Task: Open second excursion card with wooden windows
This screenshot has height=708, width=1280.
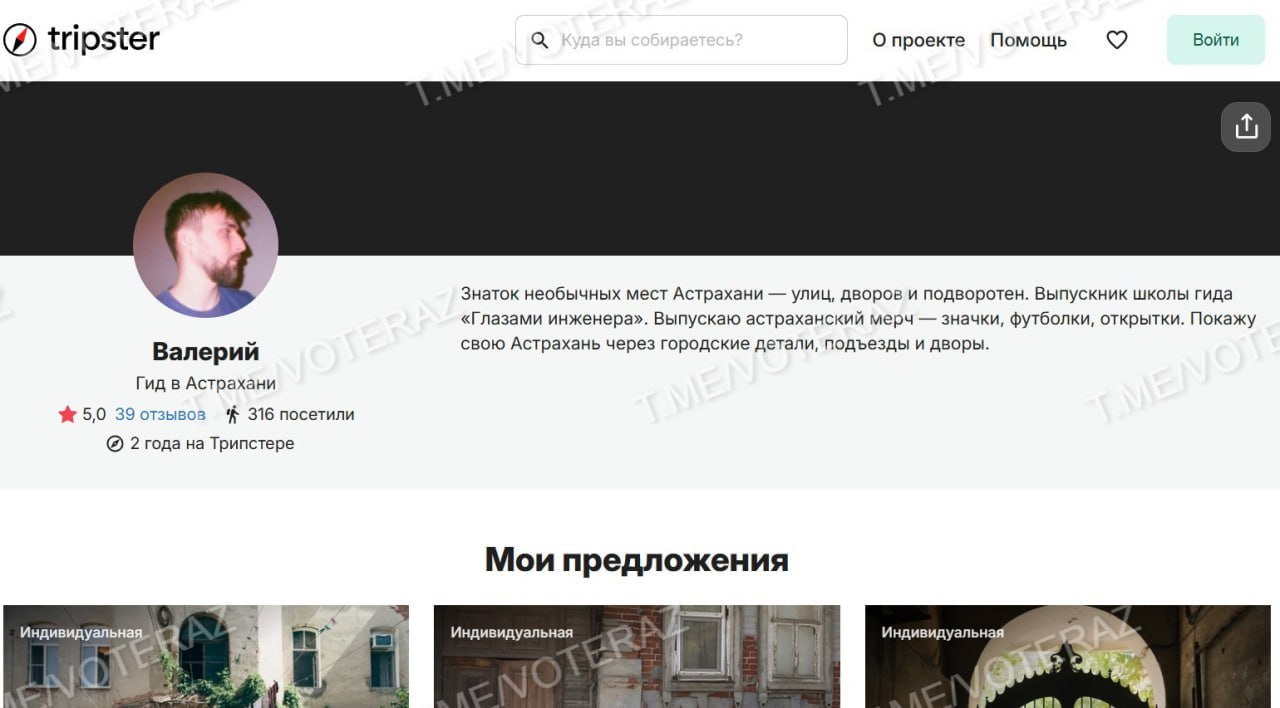Action: (637, 656)
